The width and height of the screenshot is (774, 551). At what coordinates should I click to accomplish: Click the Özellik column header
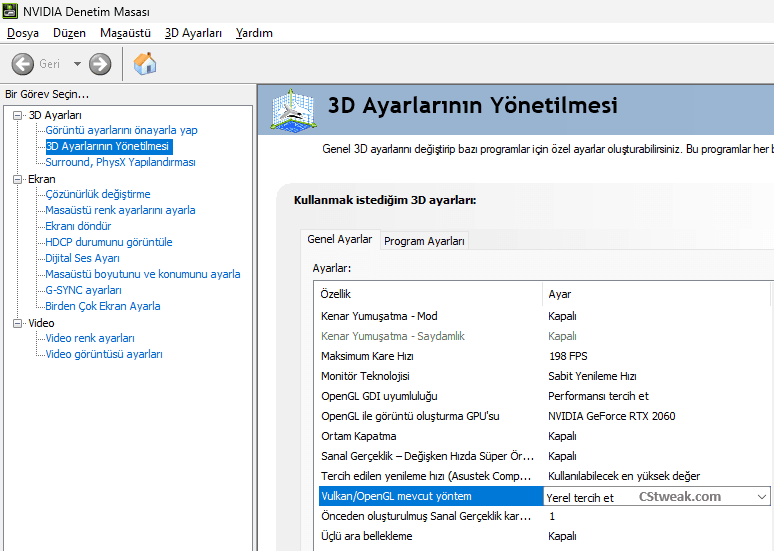tap(428, 294)
